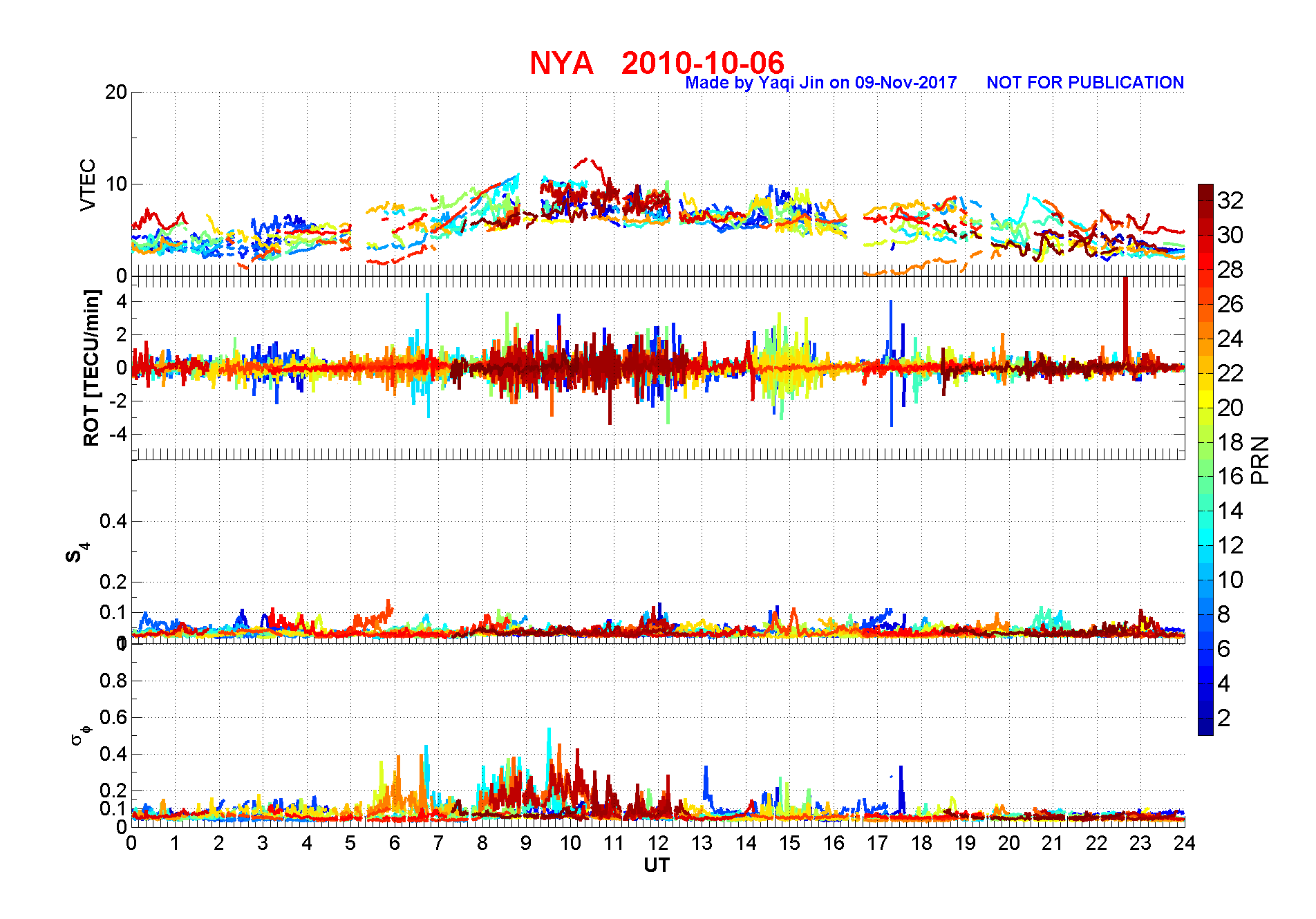
Task: Click the blue ROT spike near 17.3 UT
Action: [891, 363]
